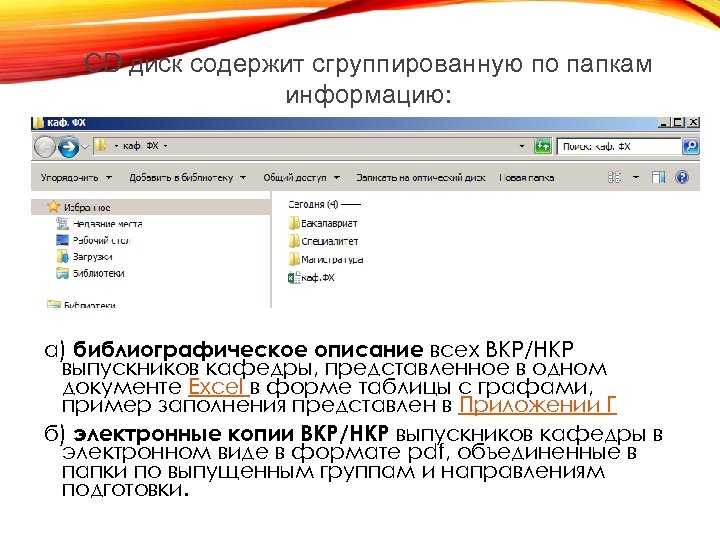Open the view options dropdown arrow
Image resolution: width=720 pixels, height=540 pixels.
(636, 177)
